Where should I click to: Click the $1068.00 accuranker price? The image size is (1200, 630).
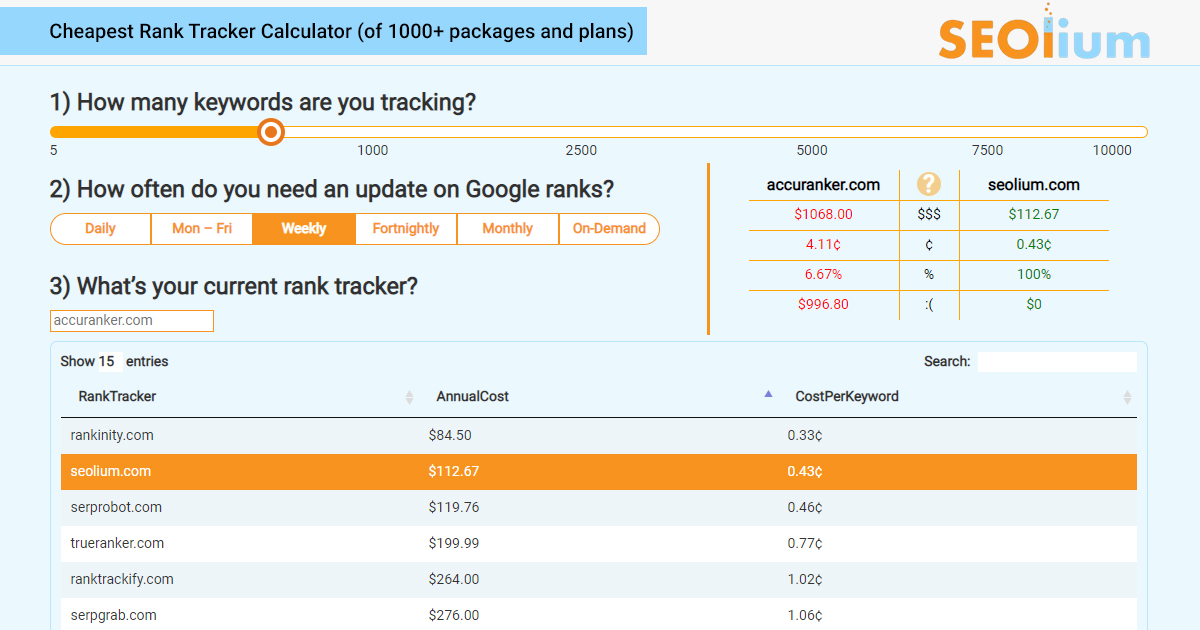coord(823,215)
